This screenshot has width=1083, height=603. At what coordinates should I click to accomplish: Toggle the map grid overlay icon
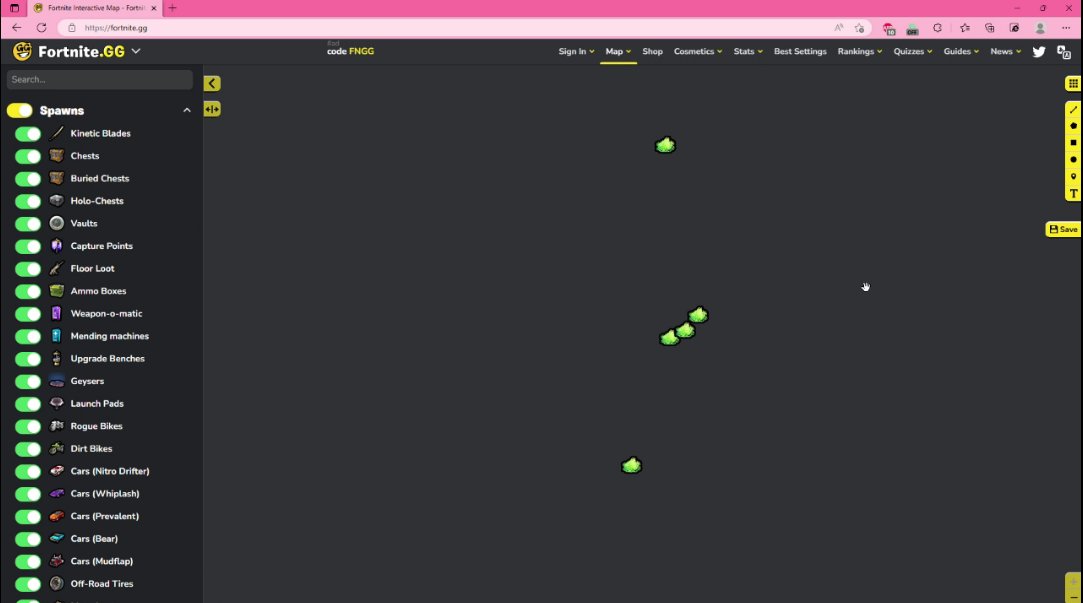tap(1073, 84)
